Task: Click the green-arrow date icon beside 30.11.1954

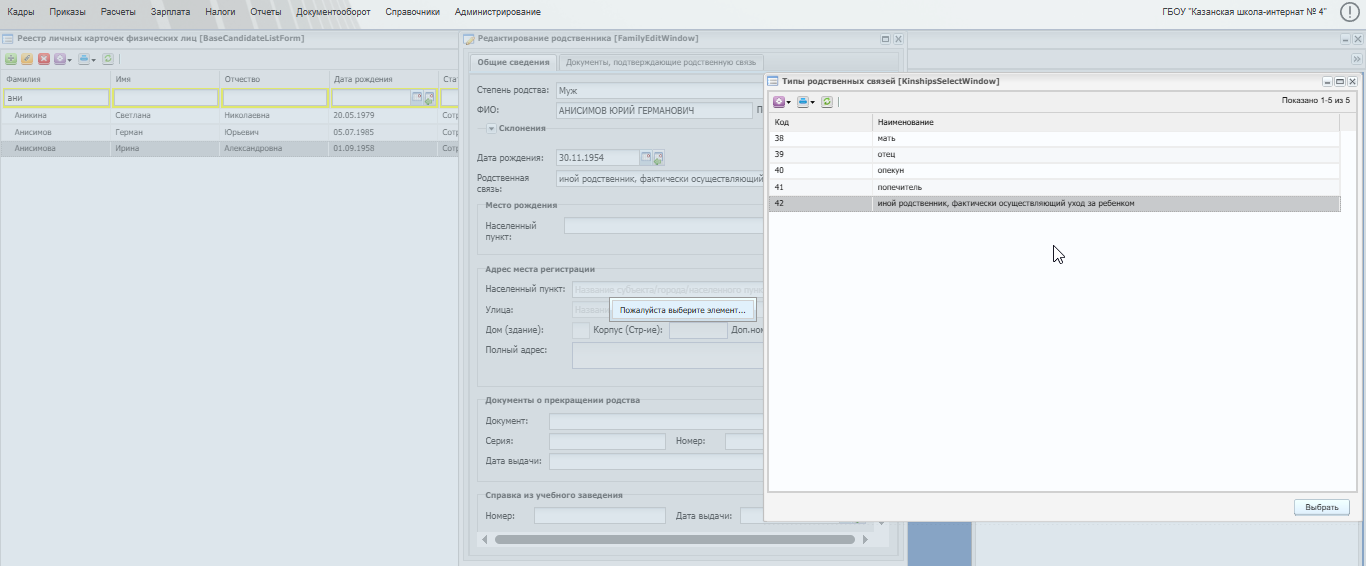Action: 659,157
